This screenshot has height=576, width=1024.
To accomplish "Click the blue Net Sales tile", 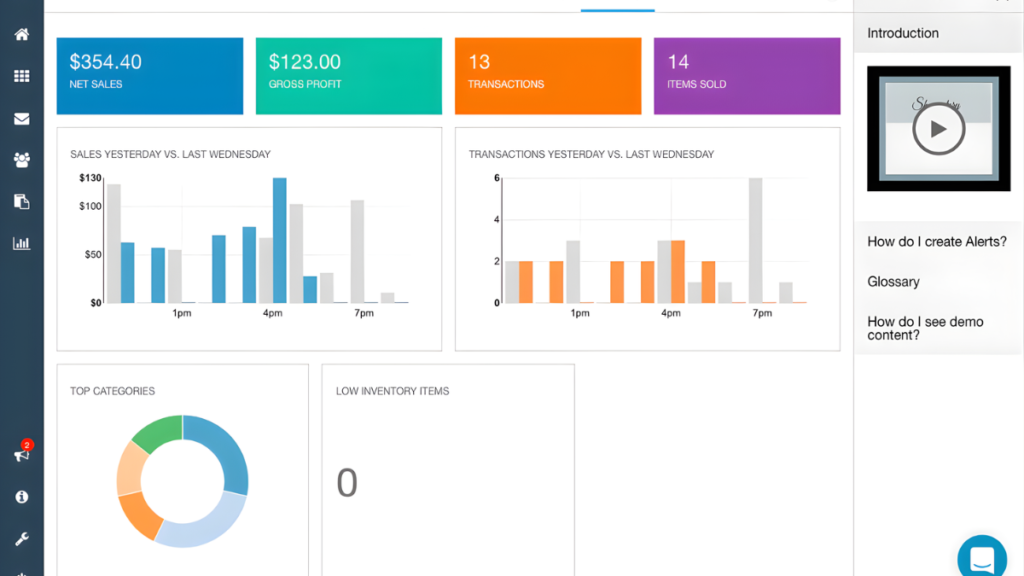I will click(x=149, y=75).
